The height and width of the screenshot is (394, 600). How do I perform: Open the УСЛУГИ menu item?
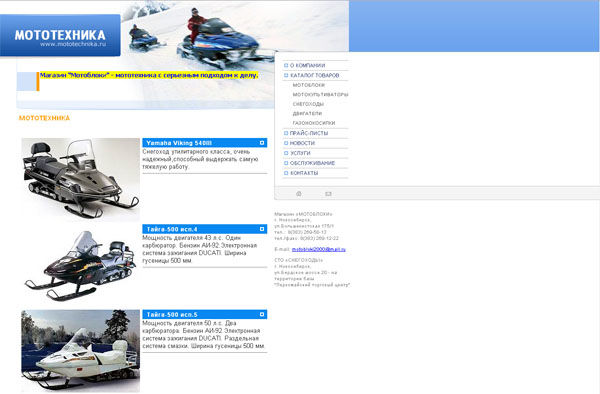(x=300, y=153)
